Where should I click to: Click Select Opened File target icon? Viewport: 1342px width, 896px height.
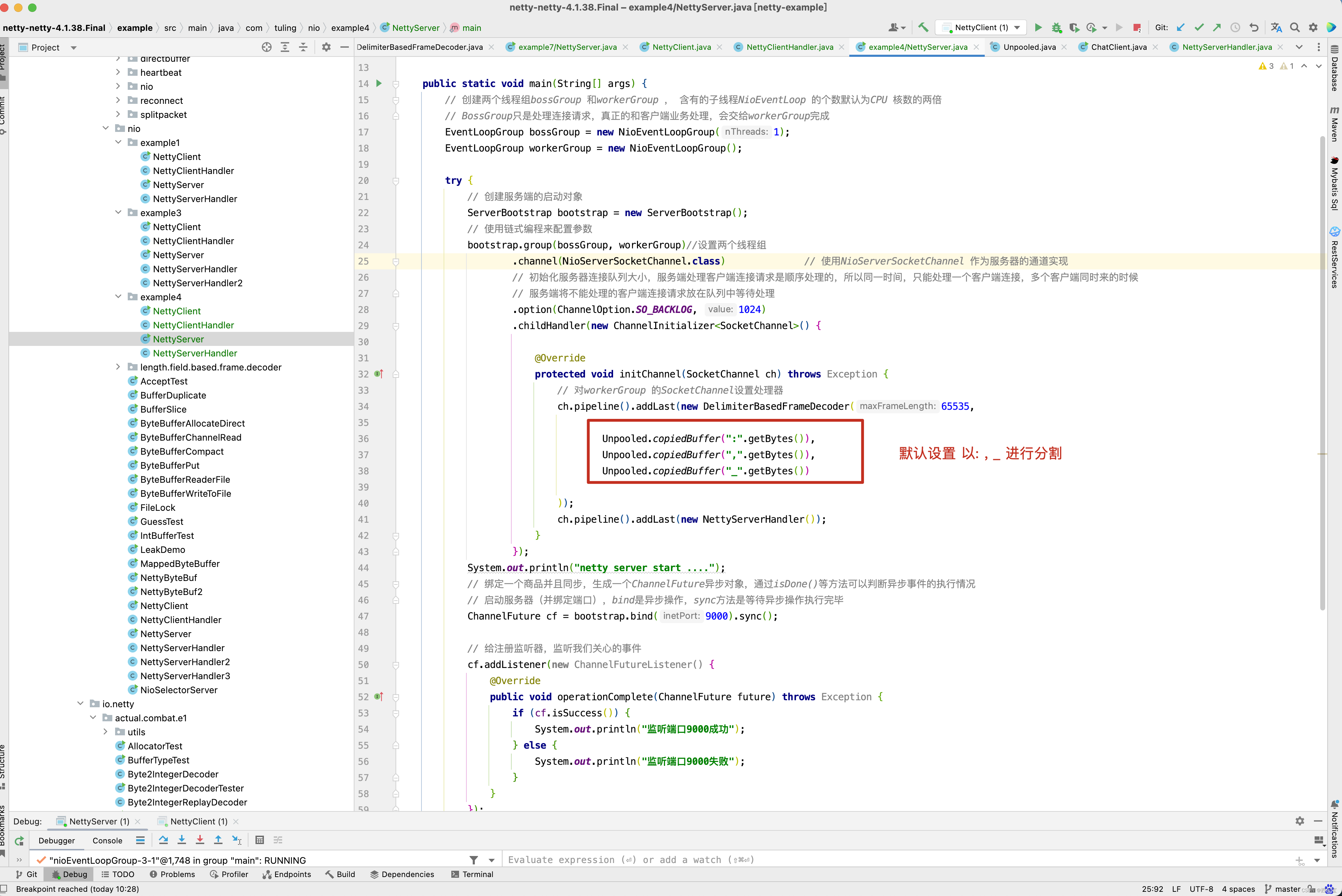[266, 47]
